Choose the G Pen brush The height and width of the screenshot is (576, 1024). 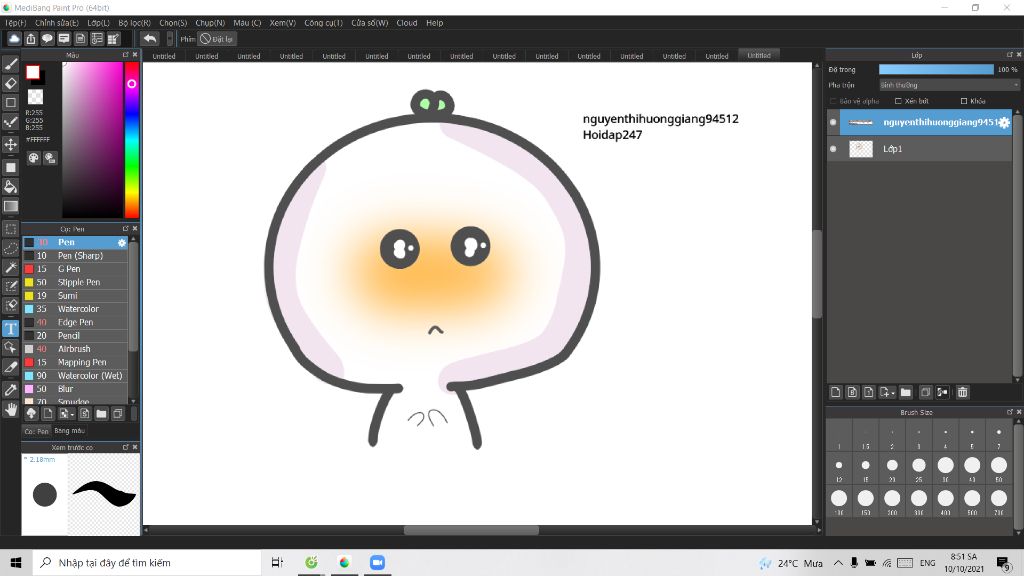point(76,269)
